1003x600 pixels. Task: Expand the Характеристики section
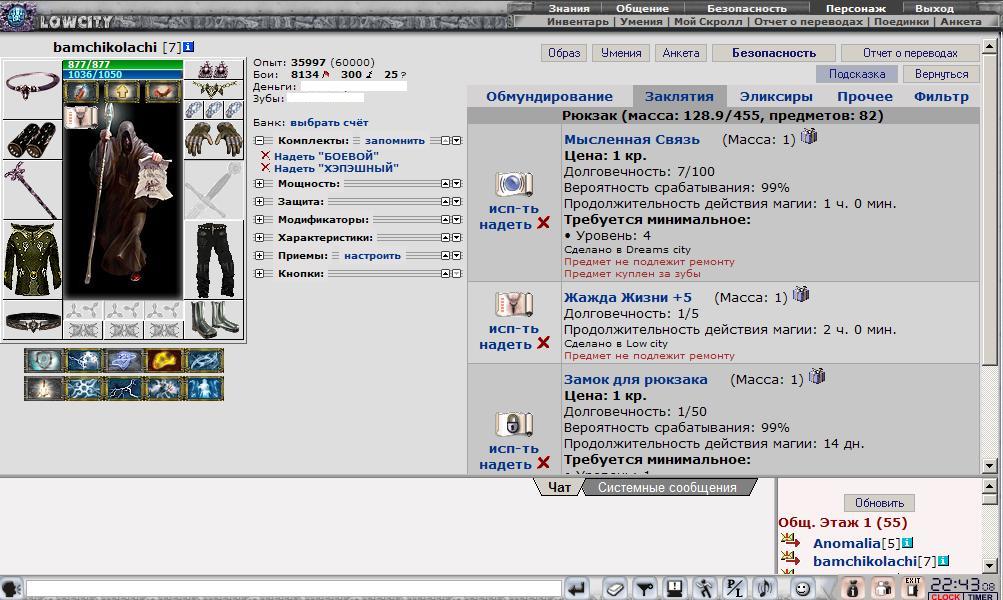[259, 237]
